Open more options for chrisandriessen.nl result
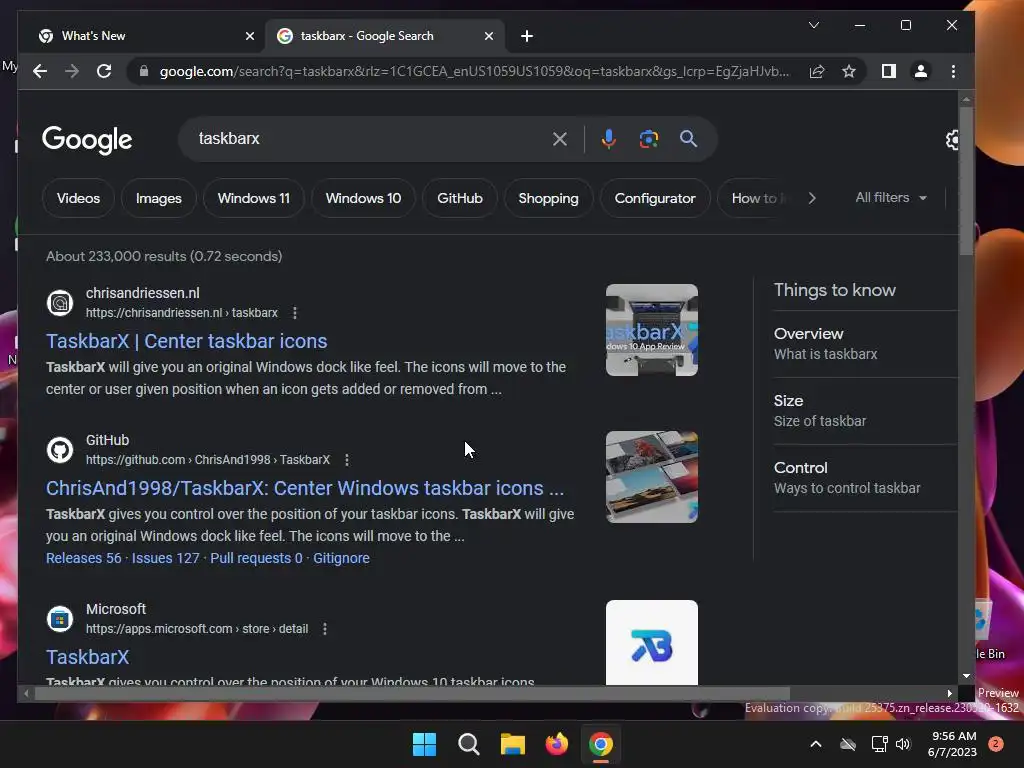This screenshot has width=1024, height=768. pyautogui.click(x=295, y=313)
